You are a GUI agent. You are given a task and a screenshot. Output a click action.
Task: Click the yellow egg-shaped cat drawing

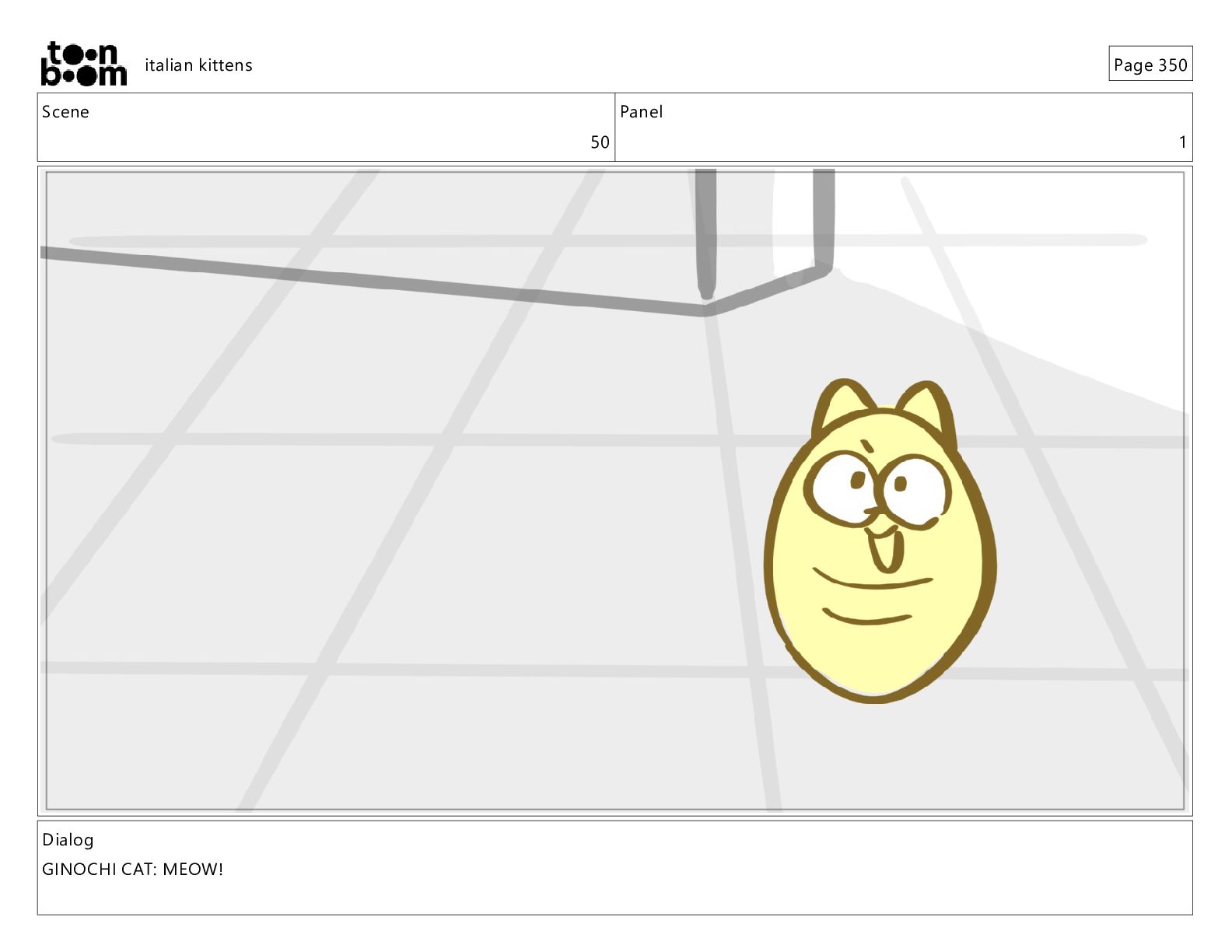[x=880, y=541]
